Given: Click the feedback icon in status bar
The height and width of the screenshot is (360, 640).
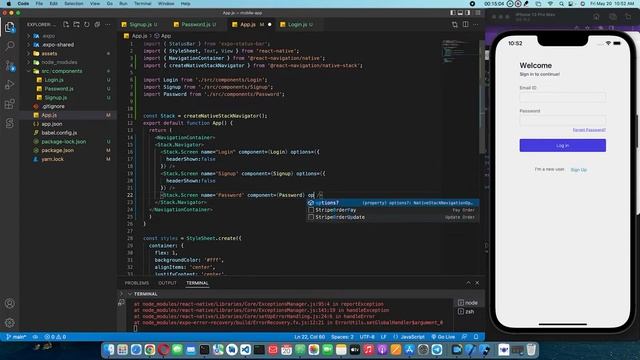Looking at the screenshot, I should point(464,337).
